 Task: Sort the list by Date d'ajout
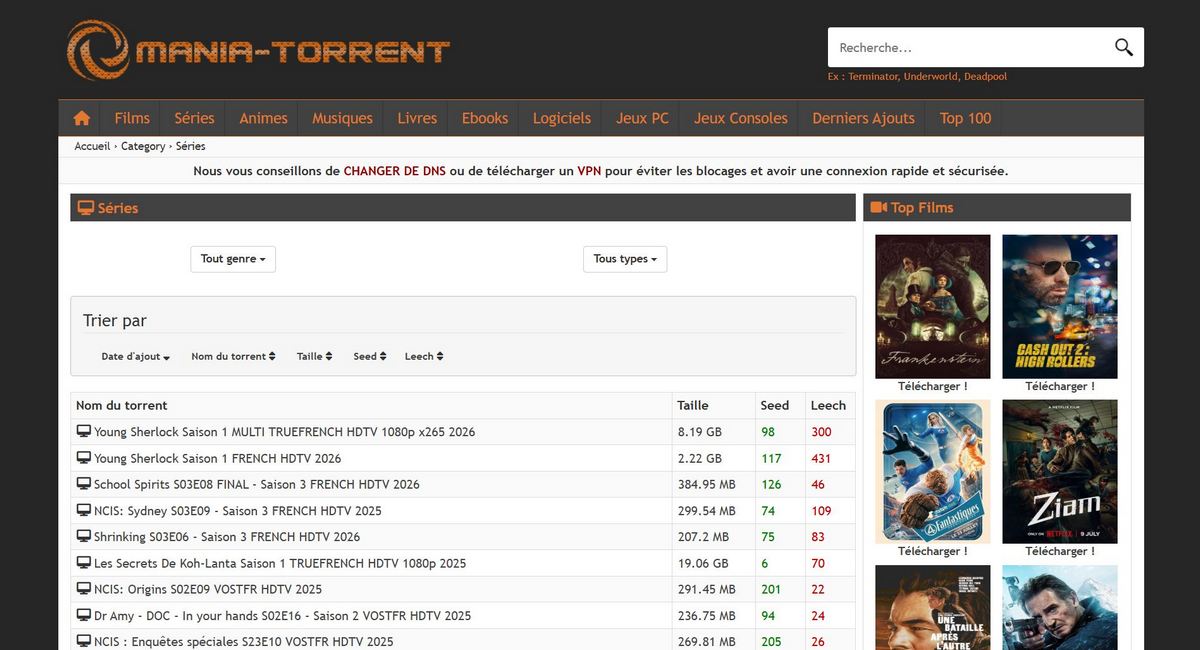pos(135,356)
